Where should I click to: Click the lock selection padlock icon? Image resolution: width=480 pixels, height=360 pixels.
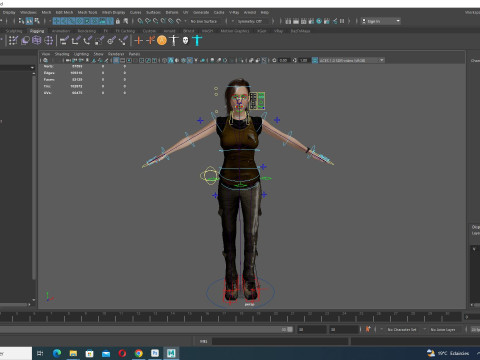pyautogui.click(x=118, y=21)
